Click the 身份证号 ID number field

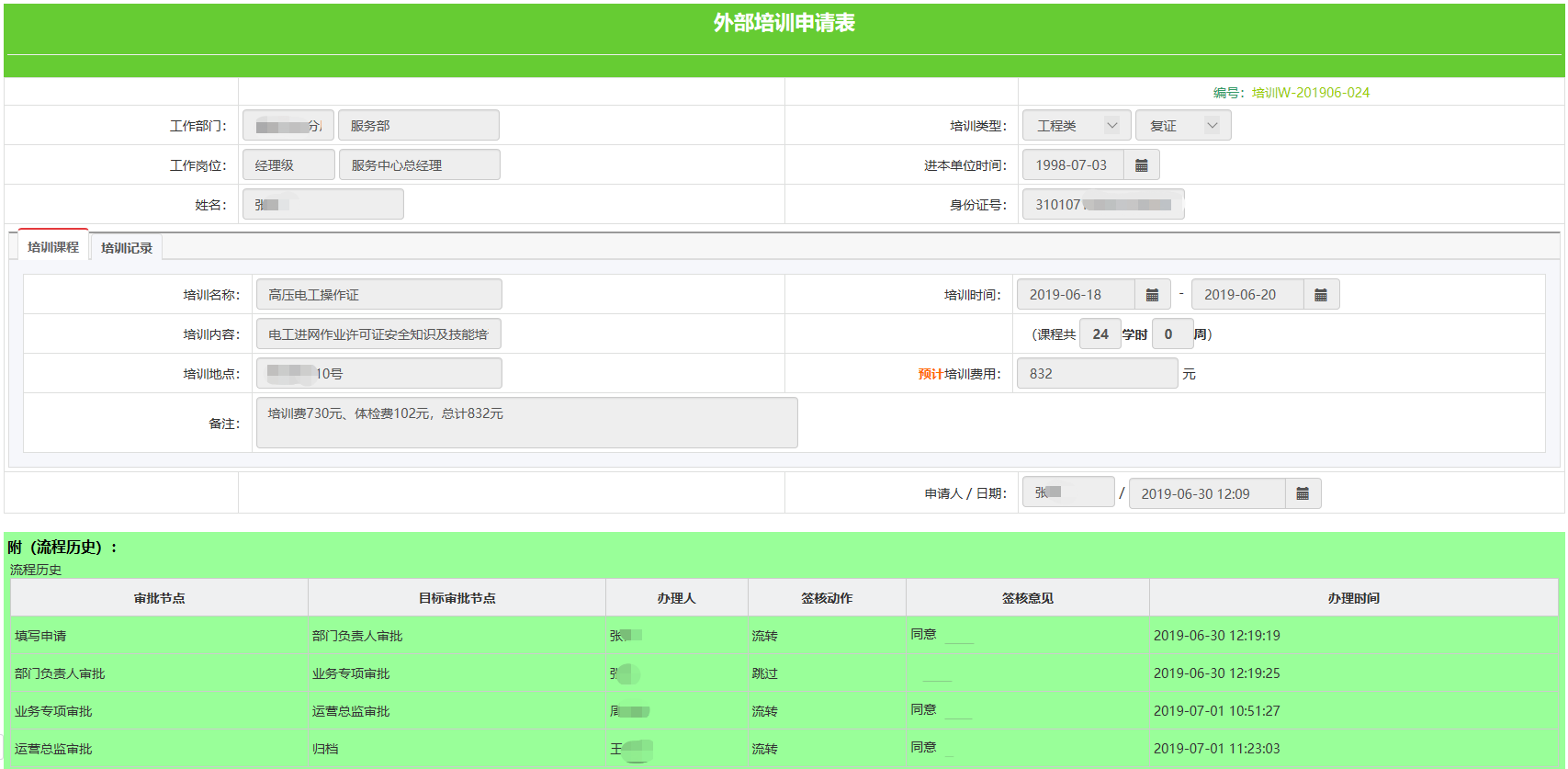point(1102,205)
